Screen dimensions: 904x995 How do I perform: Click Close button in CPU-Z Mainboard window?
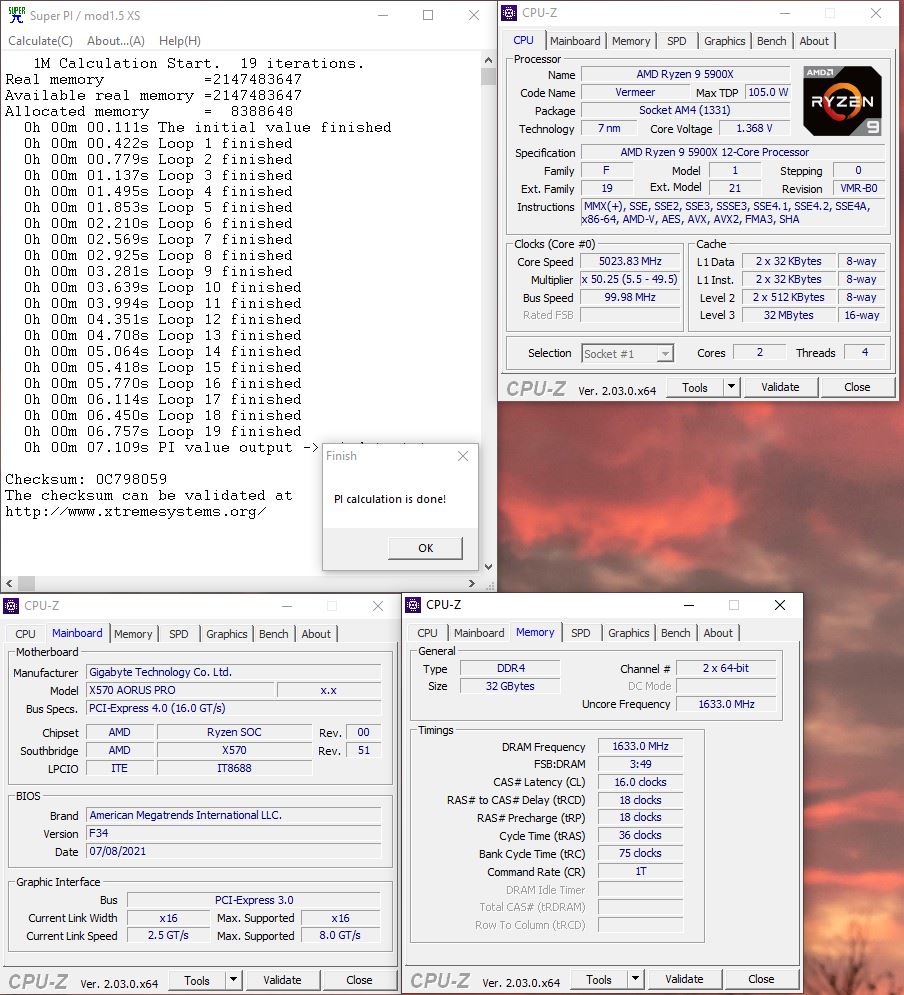(359, 980)
